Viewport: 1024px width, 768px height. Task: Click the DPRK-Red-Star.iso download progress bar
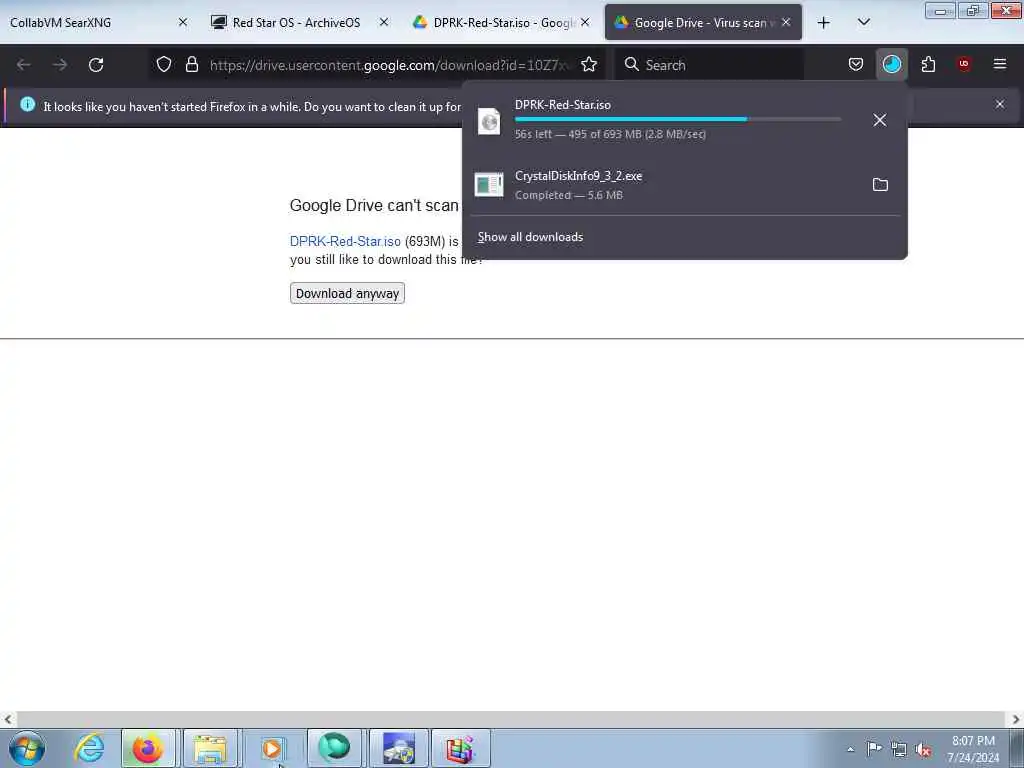coord(678,120)
